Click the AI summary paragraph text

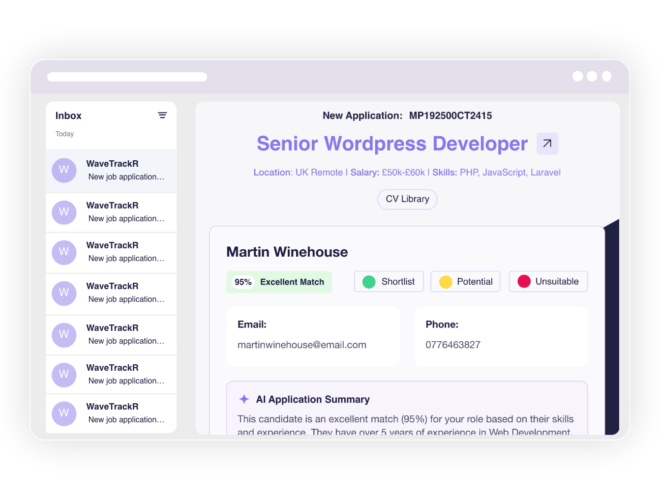405,425
